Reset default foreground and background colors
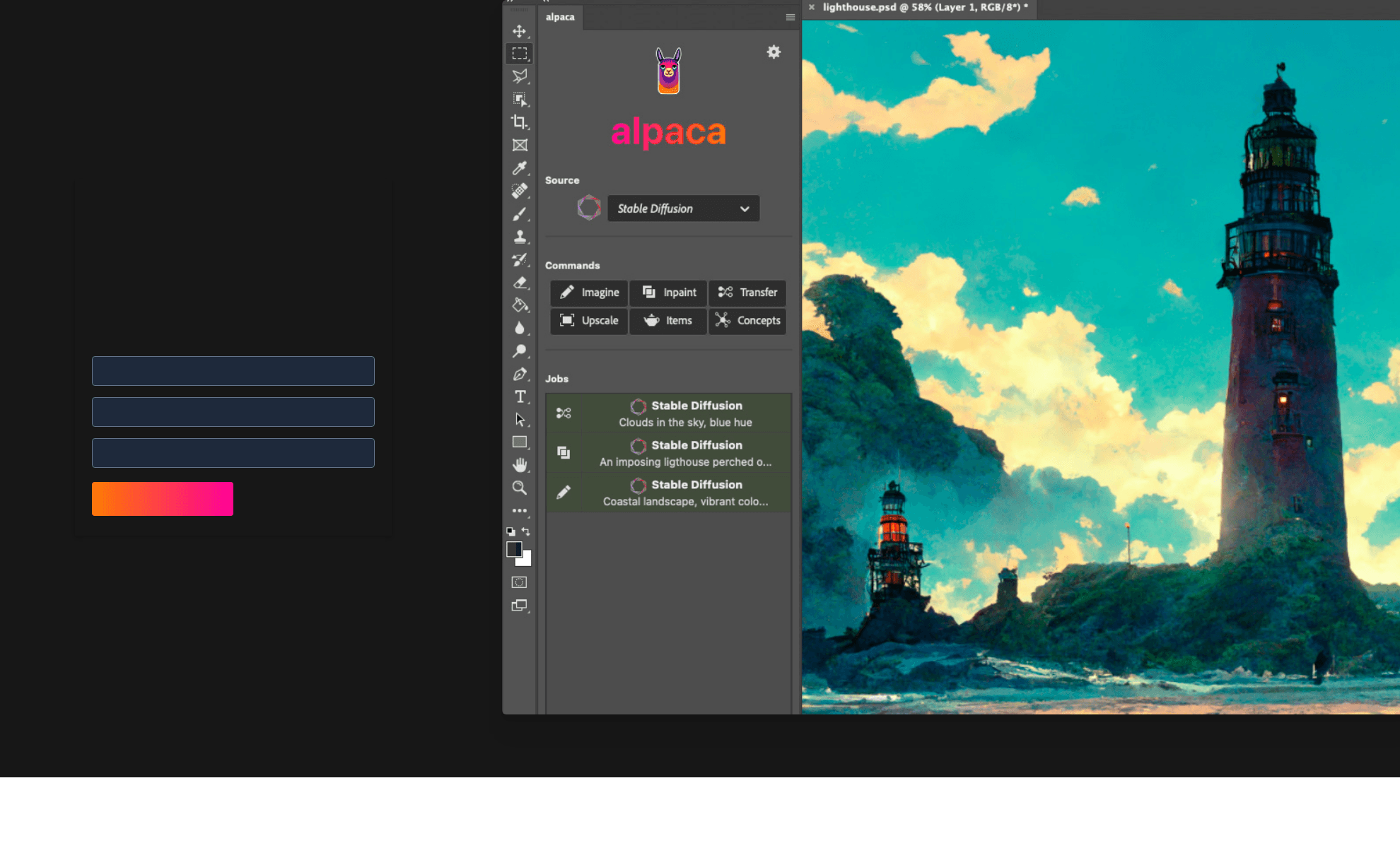1400x848 pixels. pyautogui.click(x=511, y=531)
